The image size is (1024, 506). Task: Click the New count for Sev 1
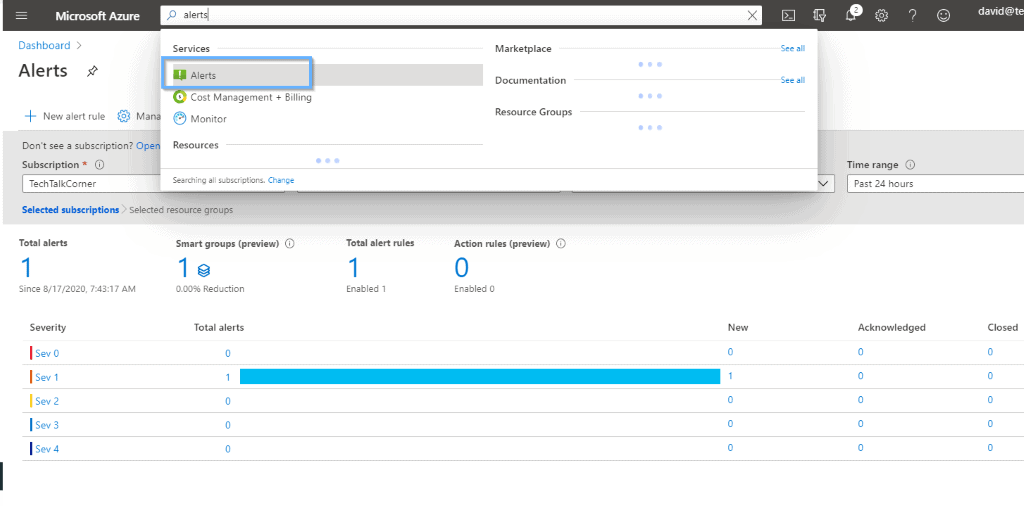point(730,375)
